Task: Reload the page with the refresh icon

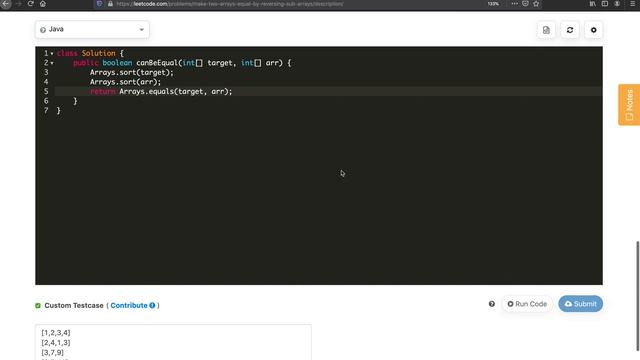Action: pos(31,4)
